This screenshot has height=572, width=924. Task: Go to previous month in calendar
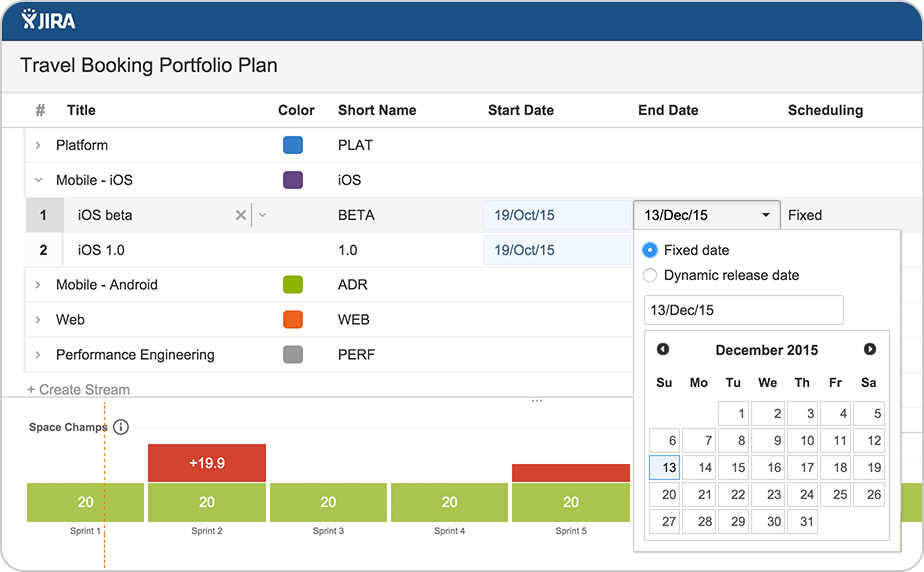pyautogui.click(x=662, y=349)
